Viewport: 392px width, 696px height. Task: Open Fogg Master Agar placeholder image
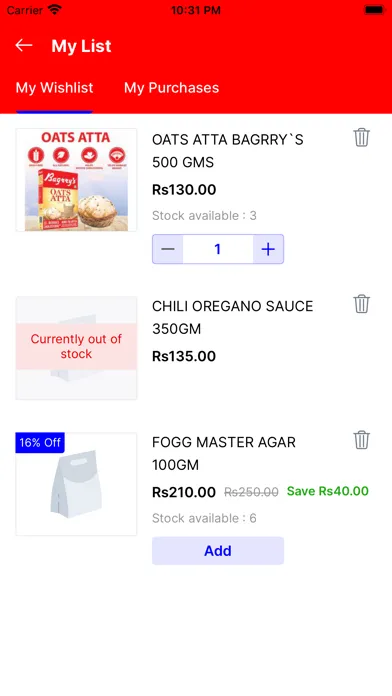(x=76, y=484)
